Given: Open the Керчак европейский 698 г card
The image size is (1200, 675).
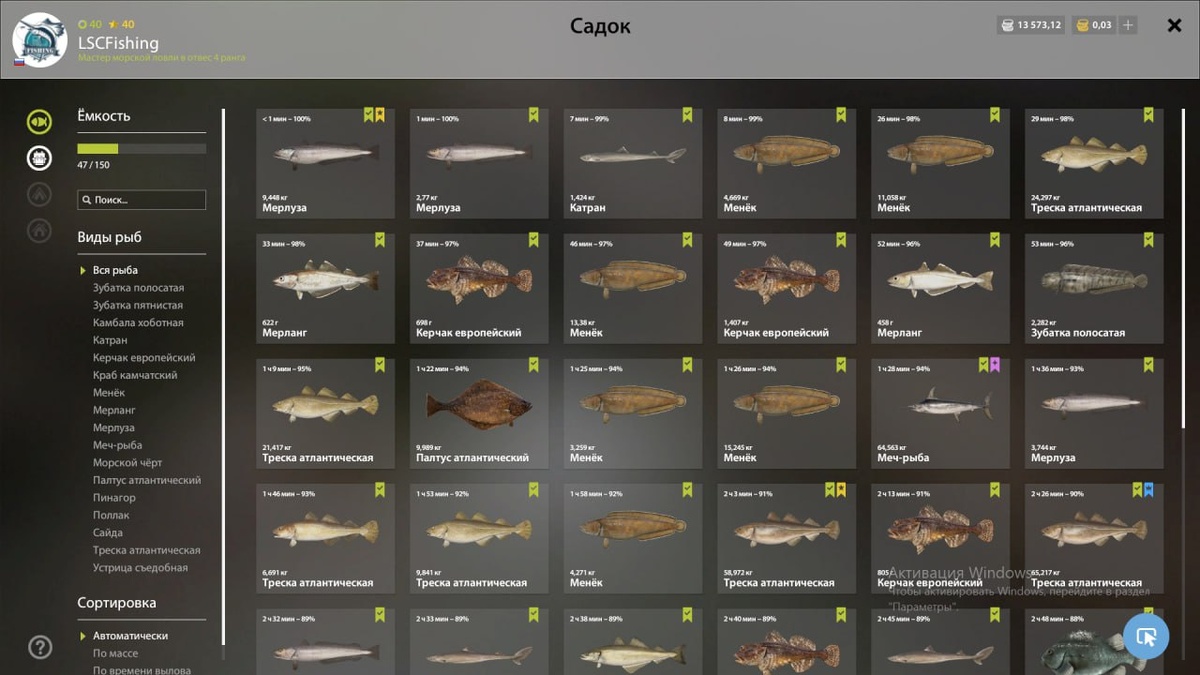Looking at the screenshot, I should (x=479, y=288).
